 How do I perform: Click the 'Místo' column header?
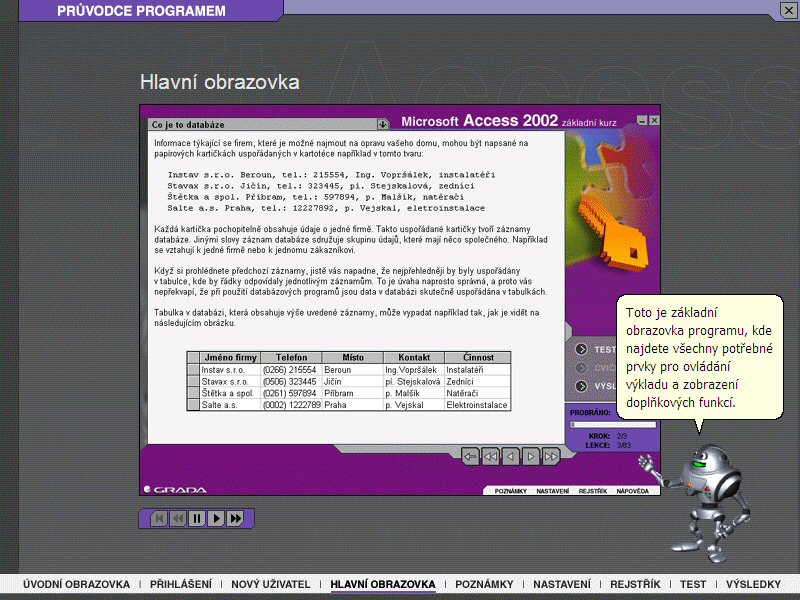click(x=353, y=358)
